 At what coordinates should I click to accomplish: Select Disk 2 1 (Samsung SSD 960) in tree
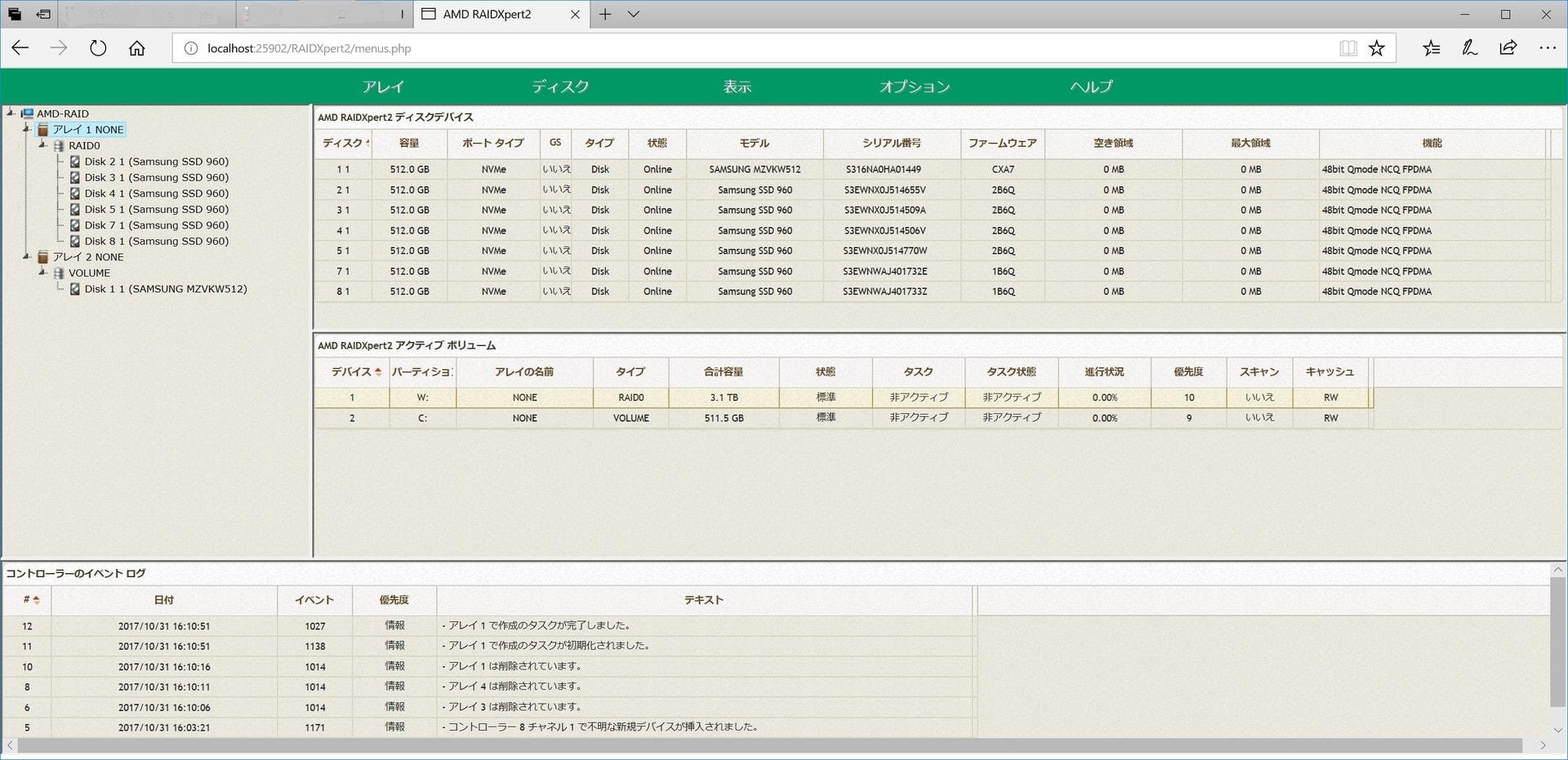click(157, 162)
